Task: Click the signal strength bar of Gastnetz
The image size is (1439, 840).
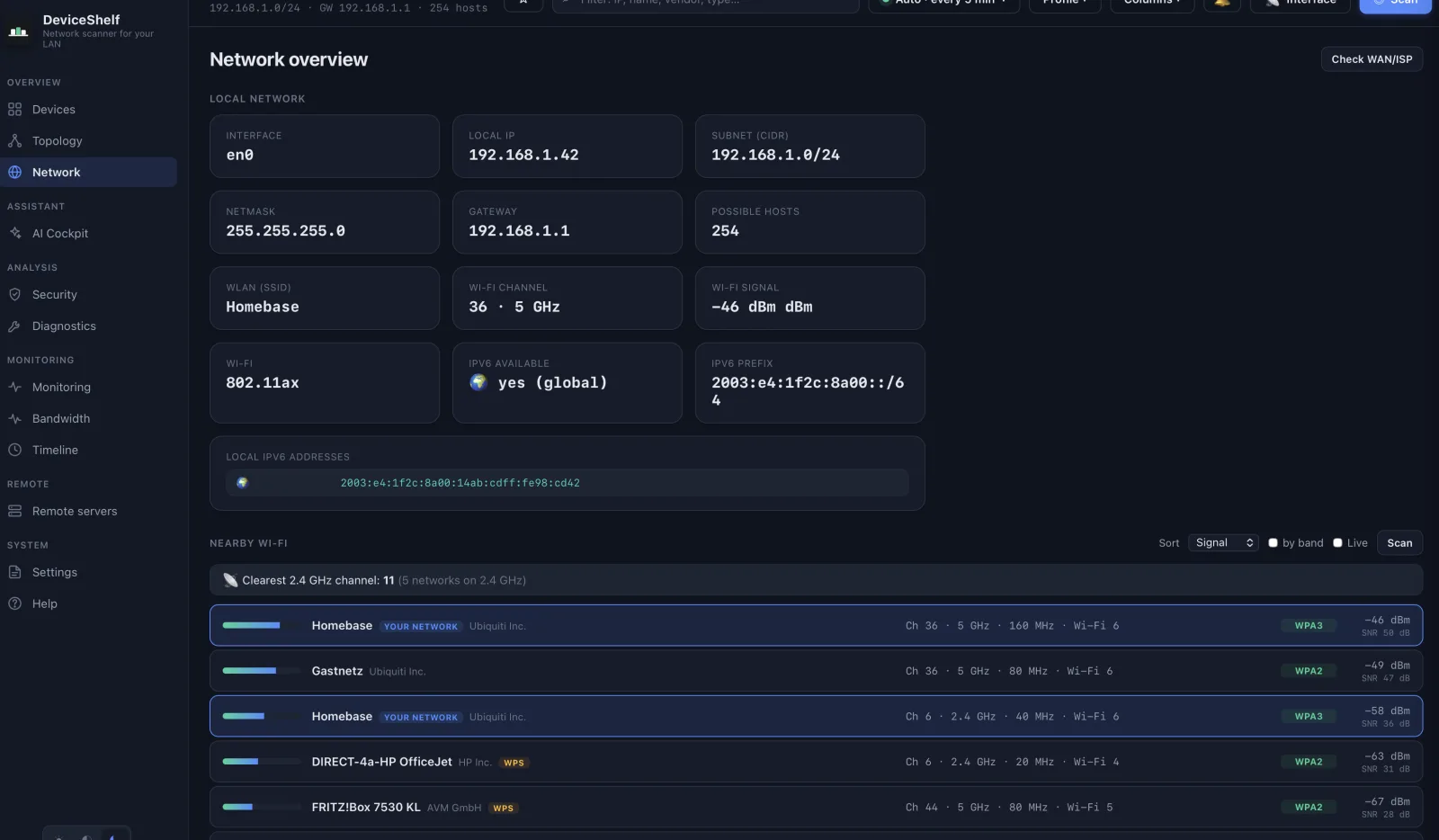Action: pos(261,671)
